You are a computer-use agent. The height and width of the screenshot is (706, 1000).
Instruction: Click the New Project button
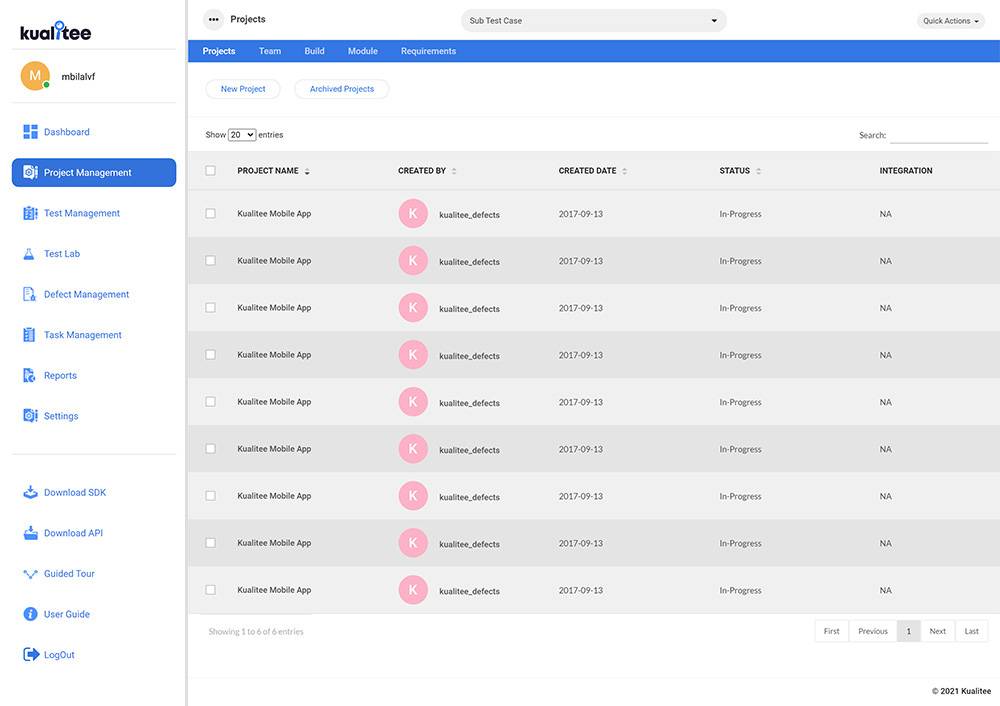tap(243, 89)
